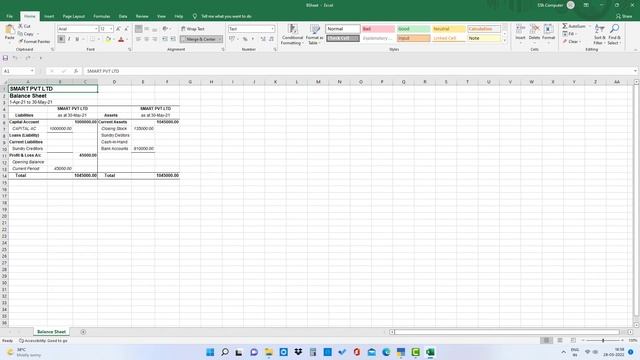Viewport: 640px width, 360px height.
Task: Switch to the Data ribbon tab
Action: coord(123,16)
